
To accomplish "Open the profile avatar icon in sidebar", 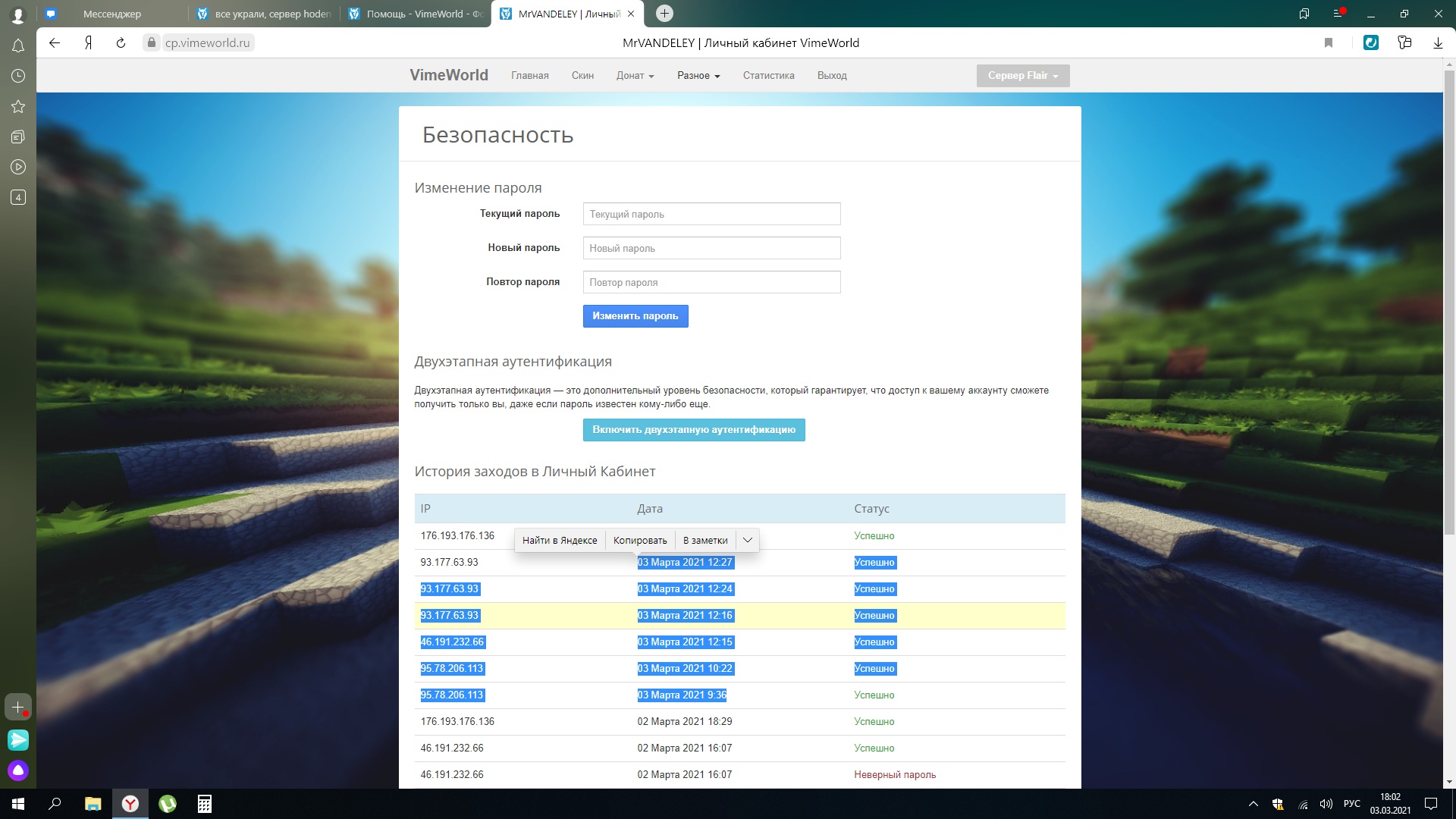I will coord(18,14).
